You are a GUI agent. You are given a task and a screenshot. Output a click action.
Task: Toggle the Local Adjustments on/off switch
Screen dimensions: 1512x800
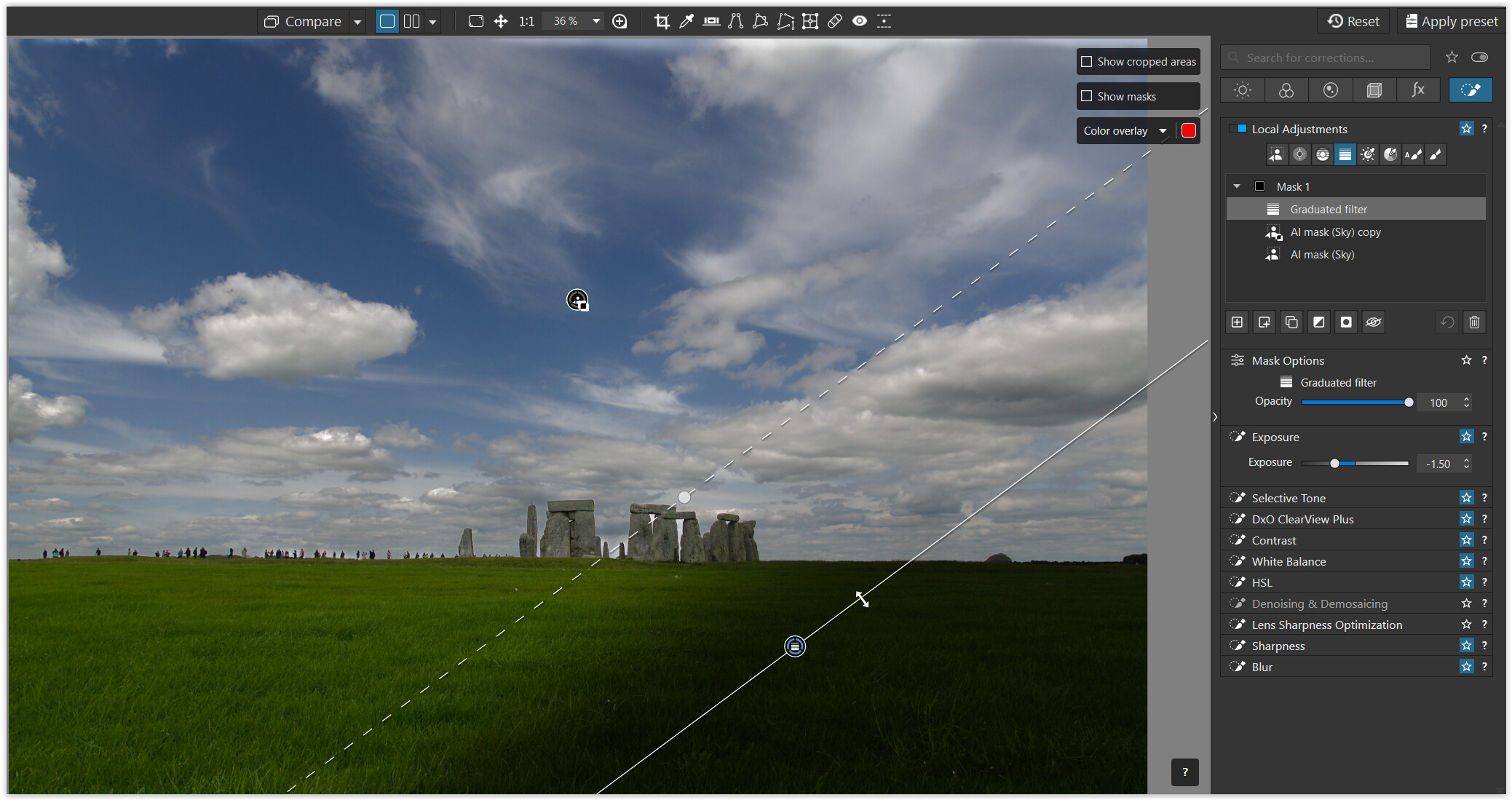(1238, 129)
